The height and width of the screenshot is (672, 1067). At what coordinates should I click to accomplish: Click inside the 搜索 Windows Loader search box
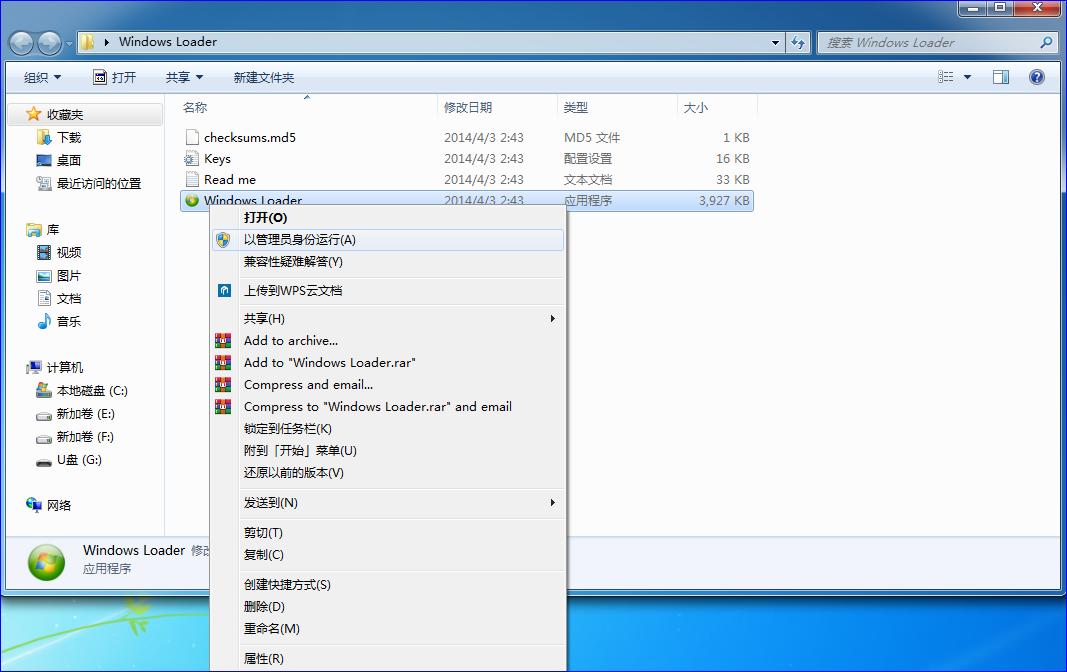pyautogui.click(x=930, y=42)
